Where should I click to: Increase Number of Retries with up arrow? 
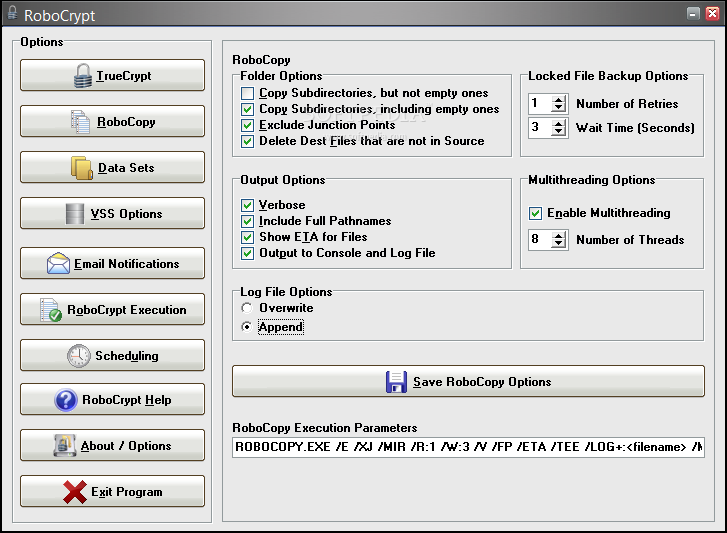point(559,100)
